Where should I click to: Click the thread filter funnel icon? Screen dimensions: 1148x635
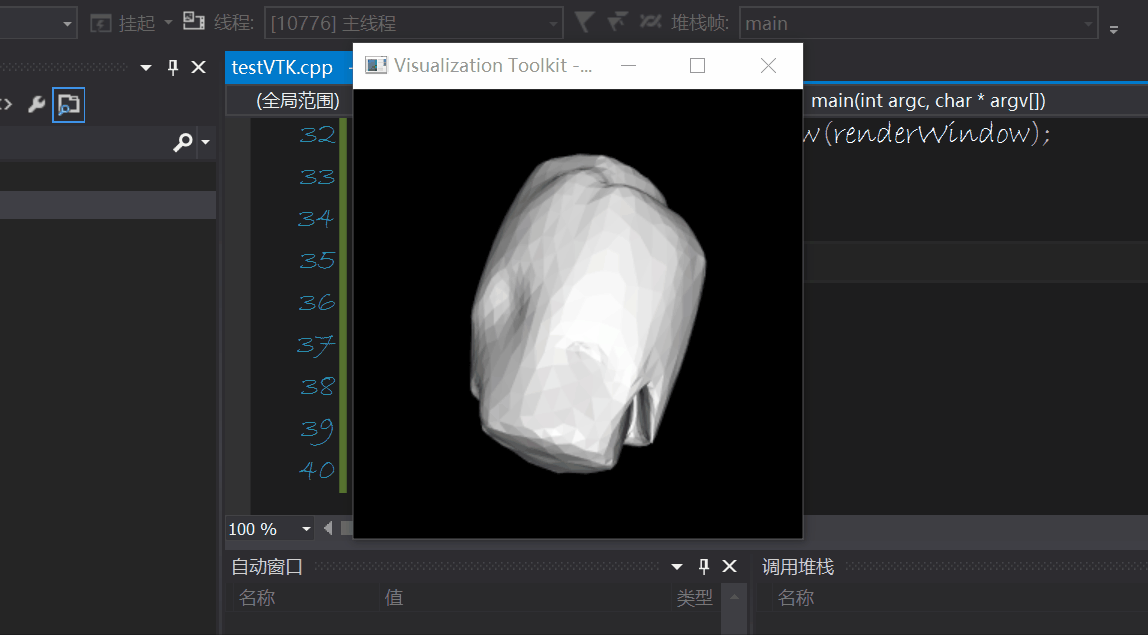point(584,22)
